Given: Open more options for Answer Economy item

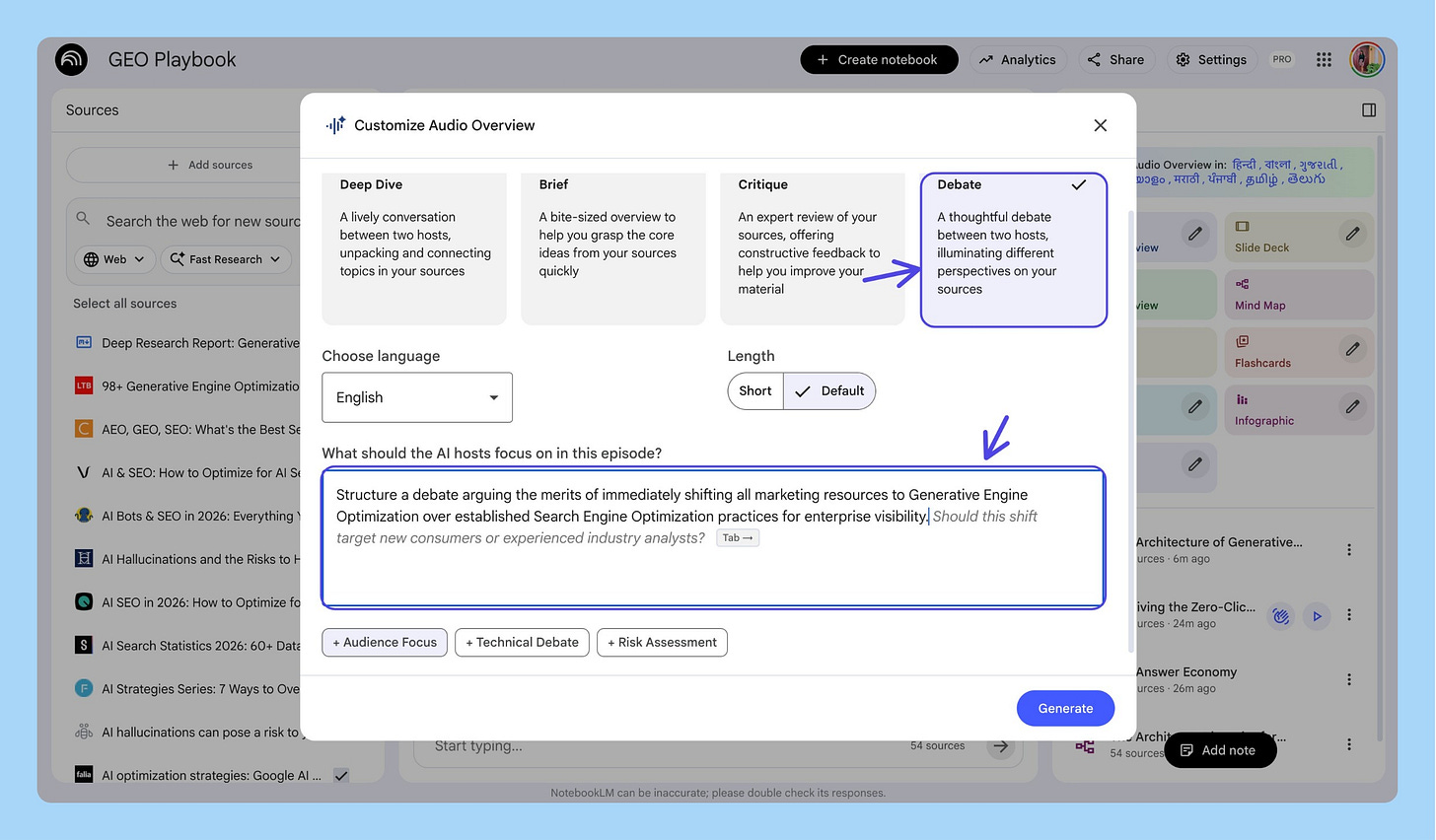Looking at the screenshot, I should [x=1349, y=679].
